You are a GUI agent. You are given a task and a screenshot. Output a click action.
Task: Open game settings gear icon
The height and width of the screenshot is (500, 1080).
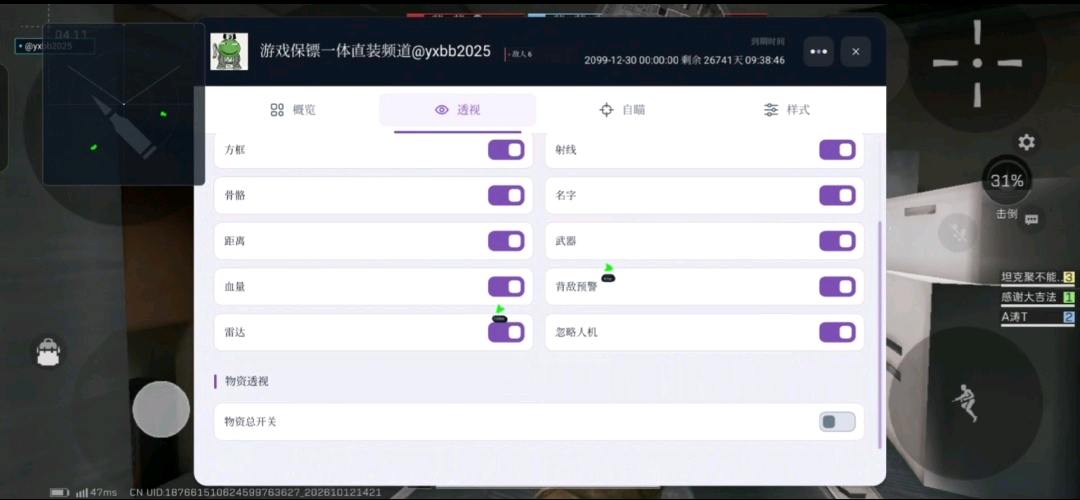(1026, 143)
